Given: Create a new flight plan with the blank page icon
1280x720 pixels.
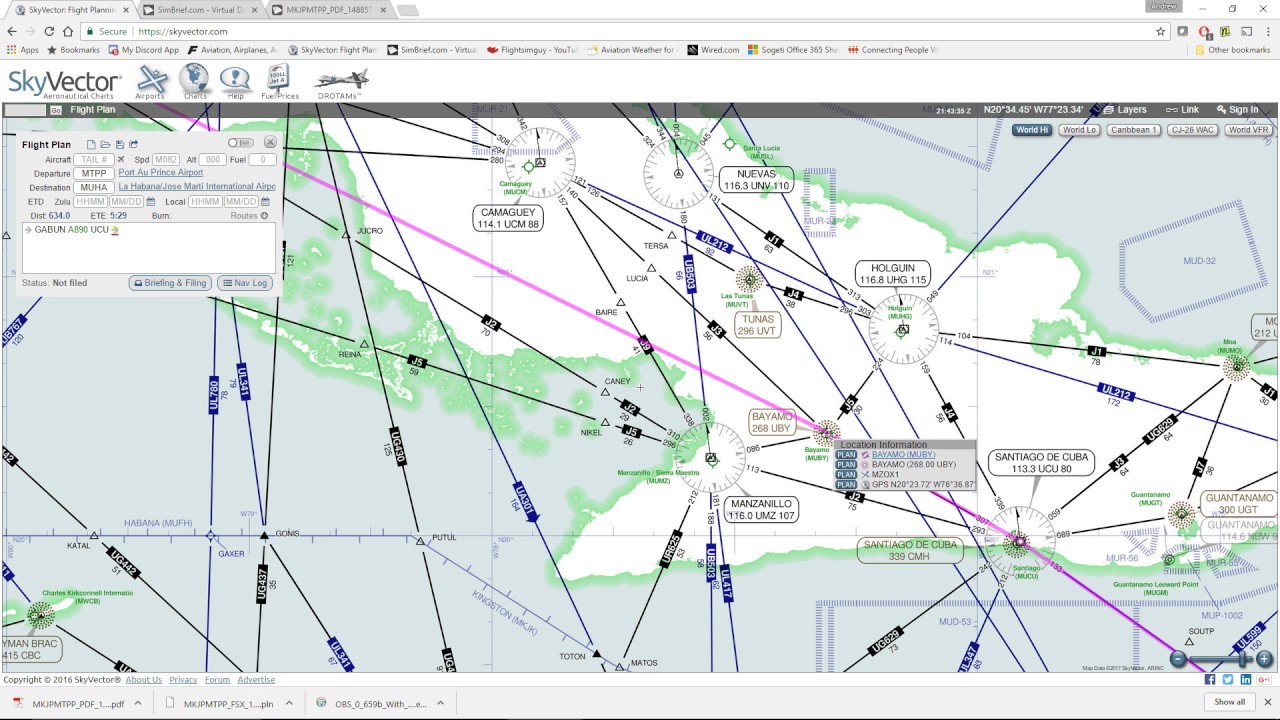Looking at the screenshot, I should coord(91,145).
